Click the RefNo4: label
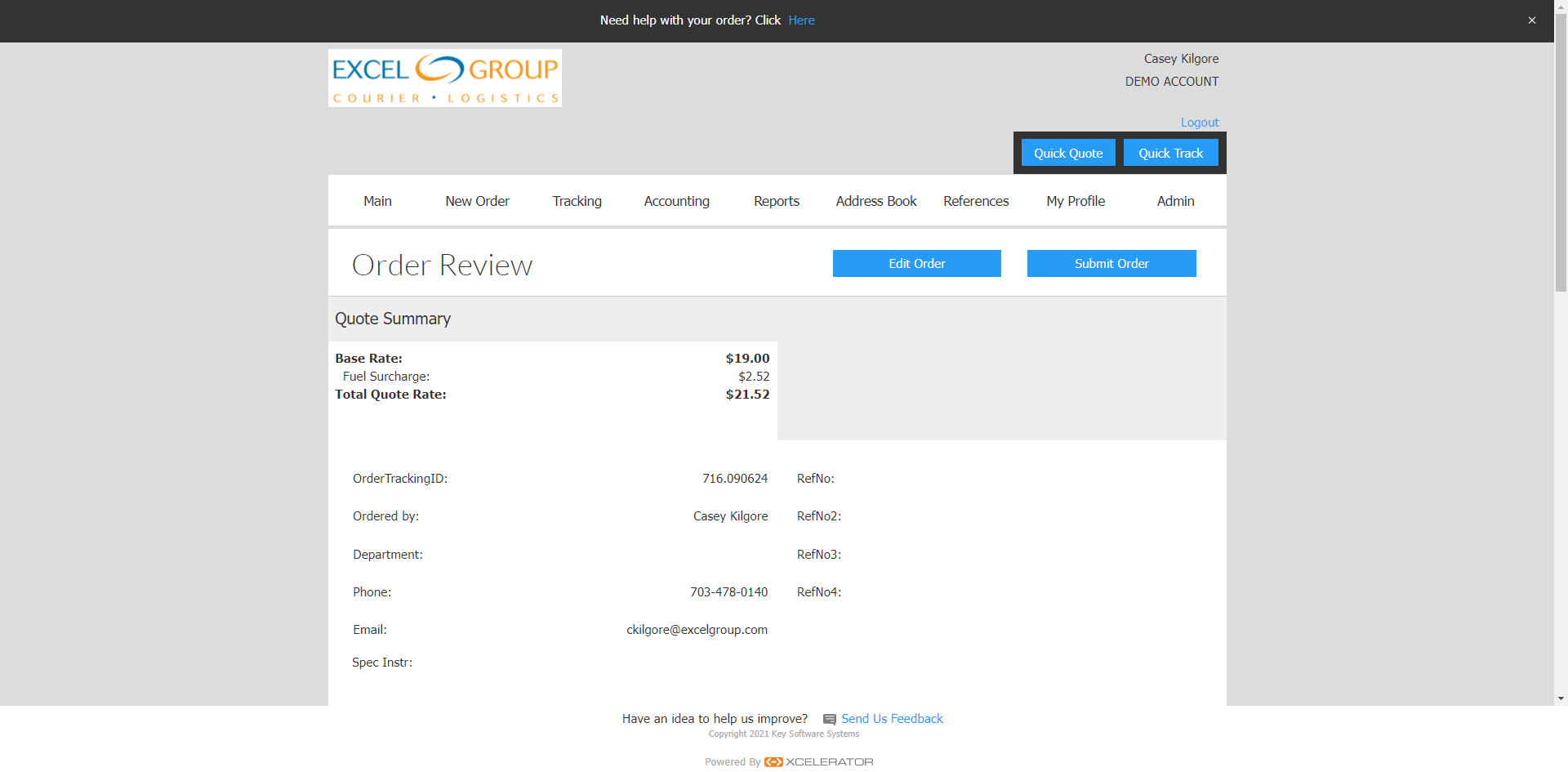1568x772 pixels. pyautogui.click(x=819, y=592)
